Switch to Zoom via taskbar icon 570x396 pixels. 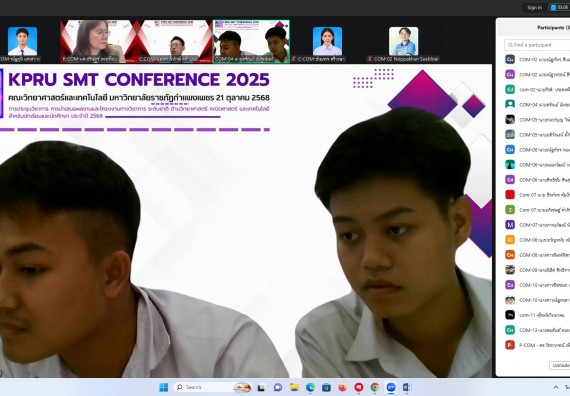[391, 388]
